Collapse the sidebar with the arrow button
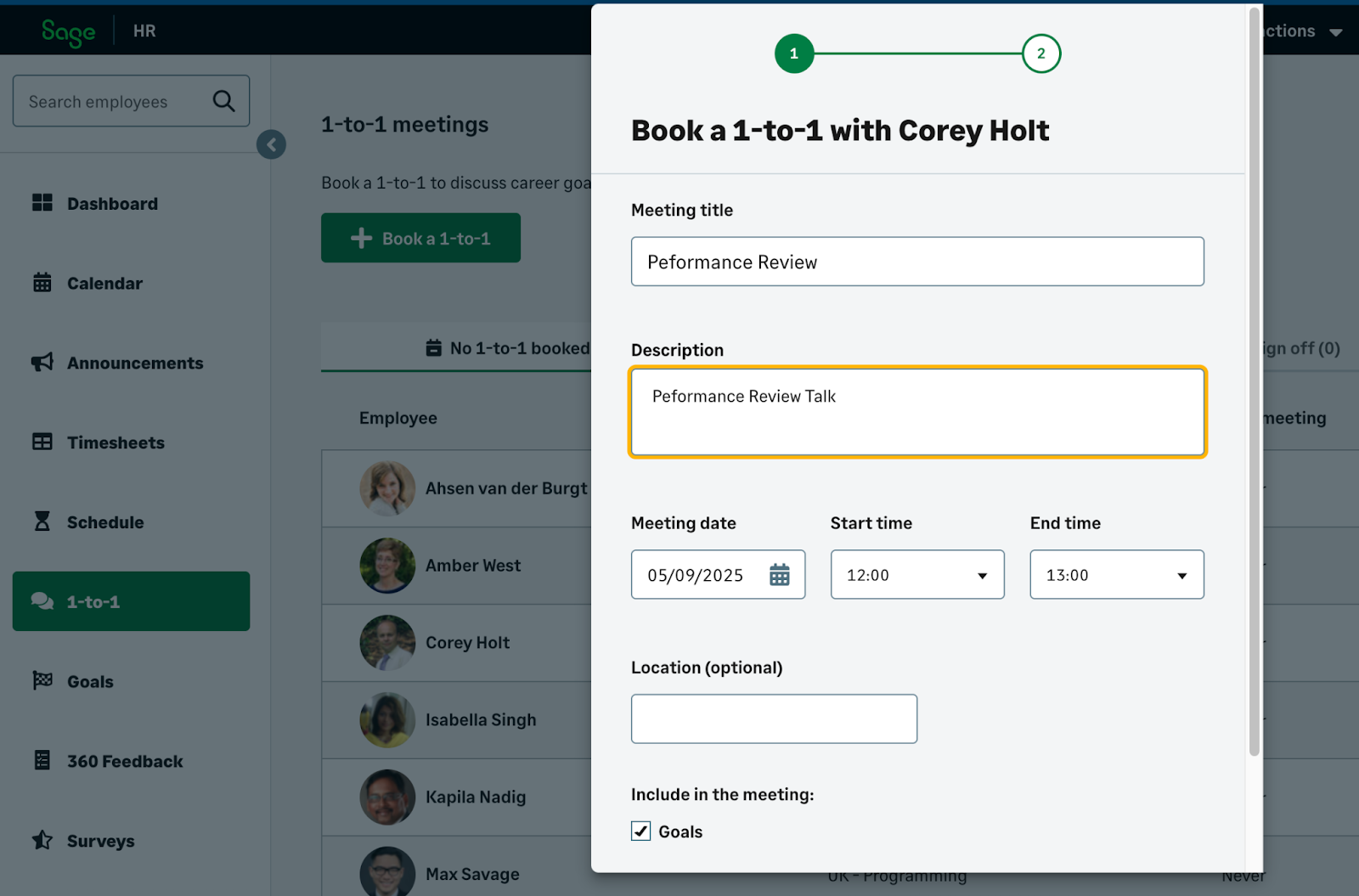 [271, 144]
